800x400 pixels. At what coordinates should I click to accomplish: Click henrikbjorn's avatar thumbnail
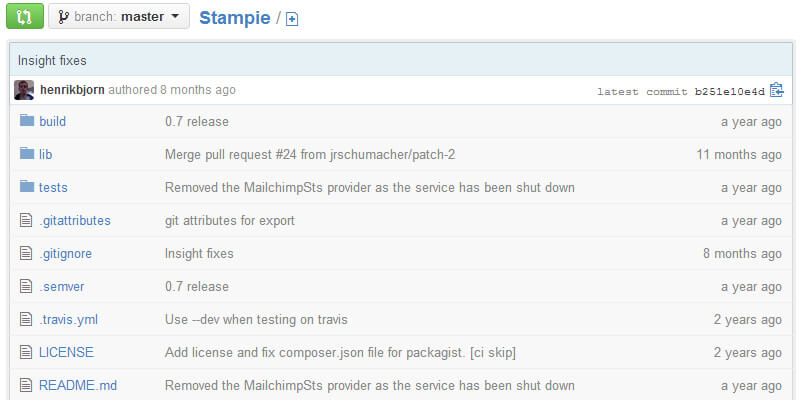tap(24, 90)
